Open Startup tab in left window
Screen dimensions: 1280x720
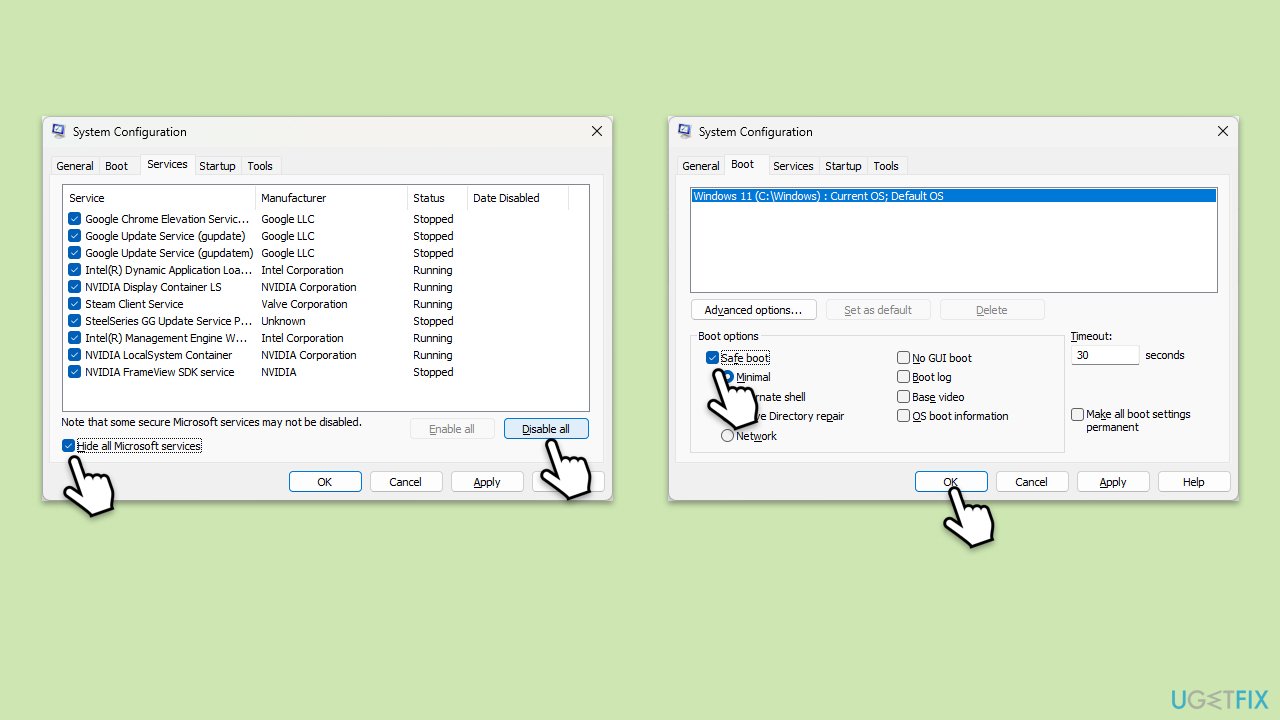217,166
